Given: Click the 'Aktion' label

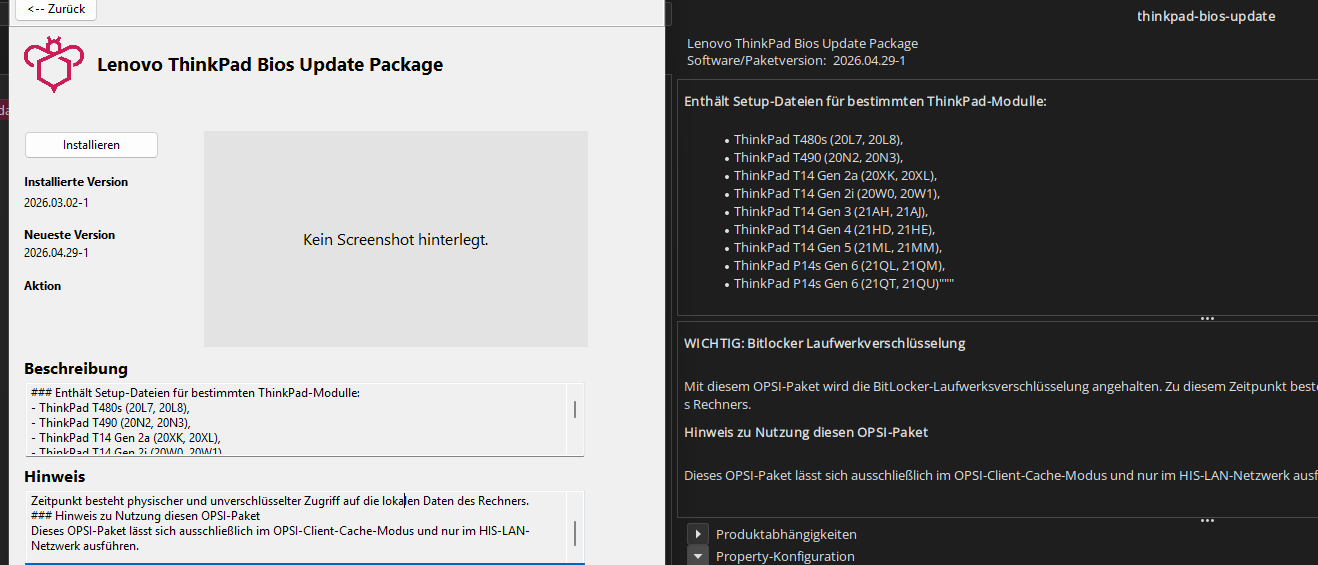Looking at the screenshot, I should coord(43,286).
